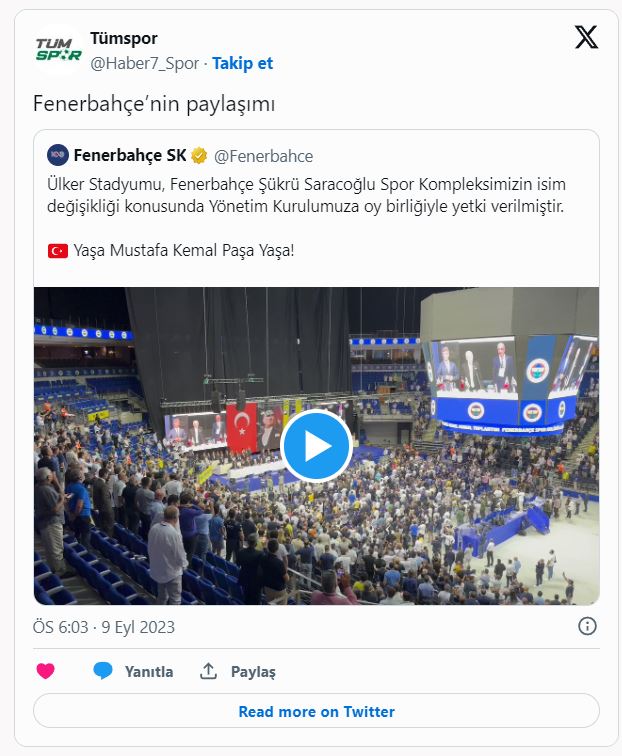Play the embedded video
The width and height of the screenshot is (622, 756).
click(316, 446)
